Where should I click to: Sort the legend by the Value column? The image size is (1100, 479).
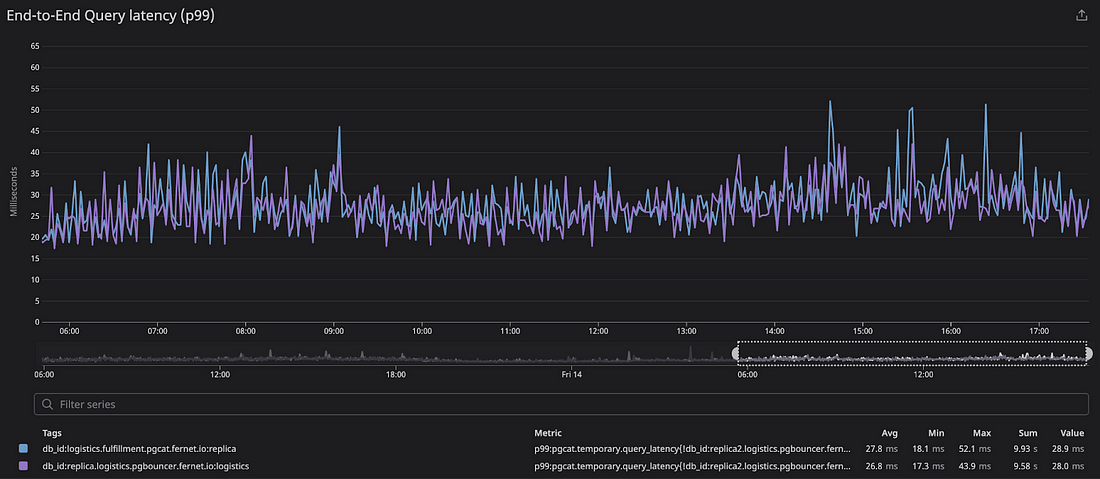[x=1072, y=433]
